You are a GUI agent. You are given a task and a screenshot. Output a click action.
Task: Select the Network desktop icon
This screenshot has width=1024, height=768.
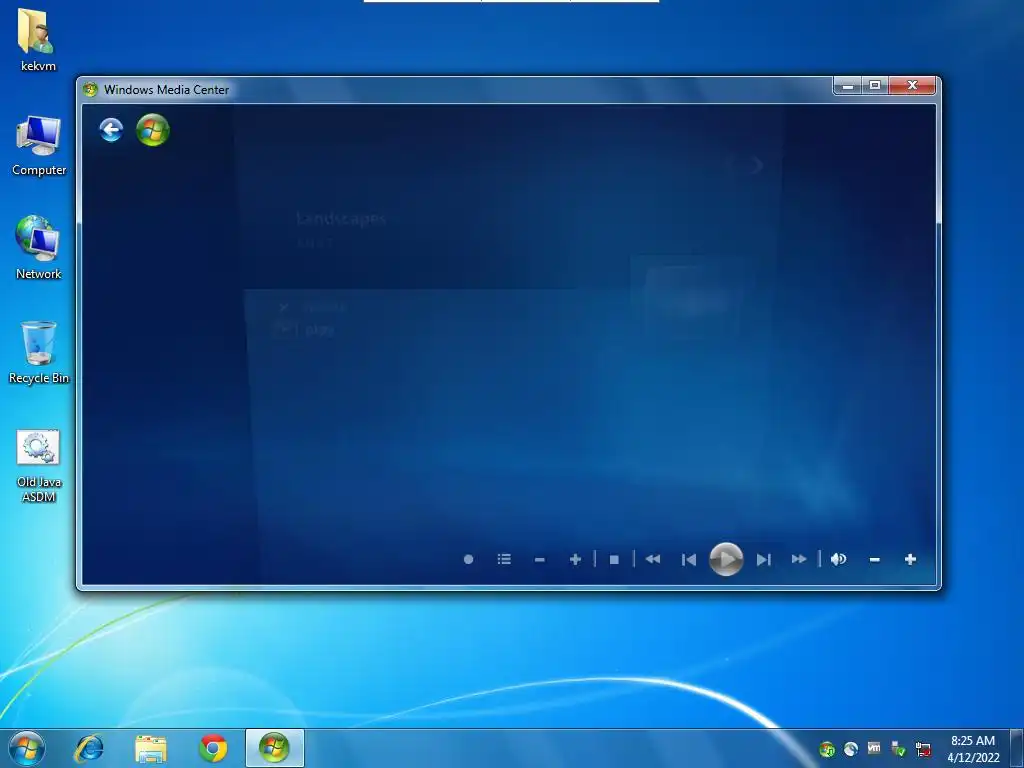click(38, 248)
